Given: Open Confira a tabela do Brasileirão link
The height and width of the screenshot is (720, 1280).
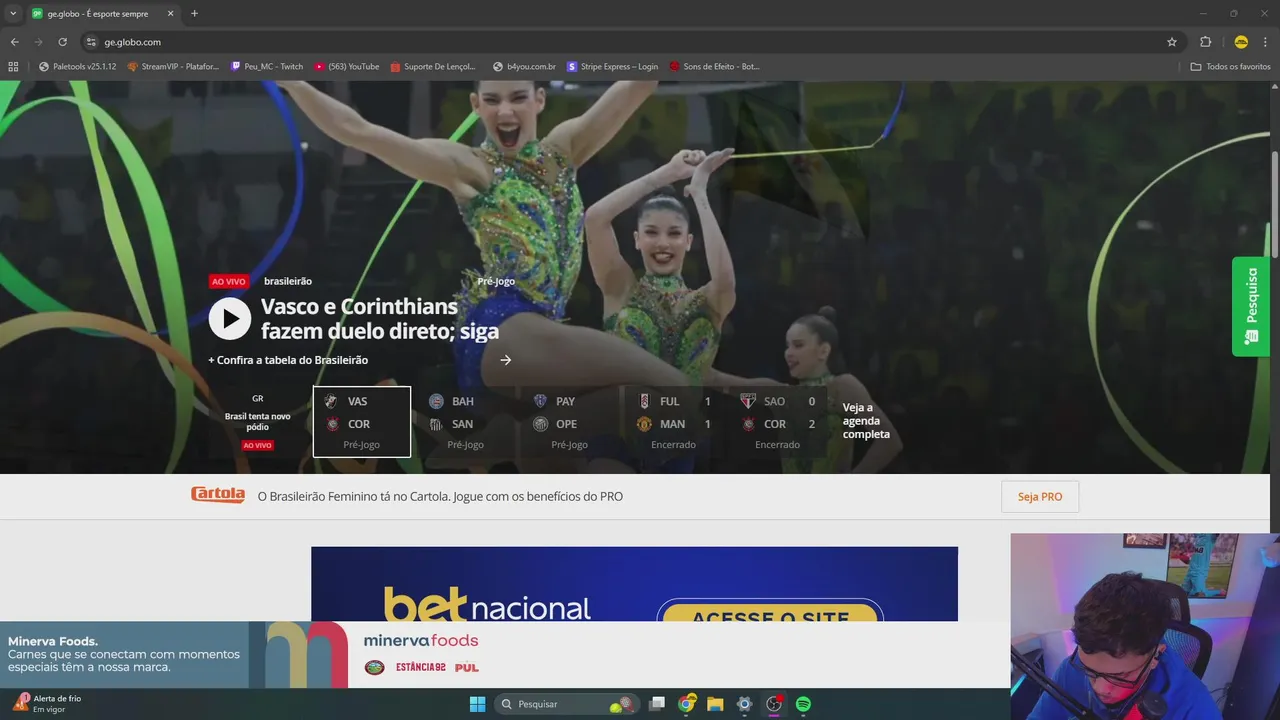Looking at the screenshot, I should click(288, 360).
